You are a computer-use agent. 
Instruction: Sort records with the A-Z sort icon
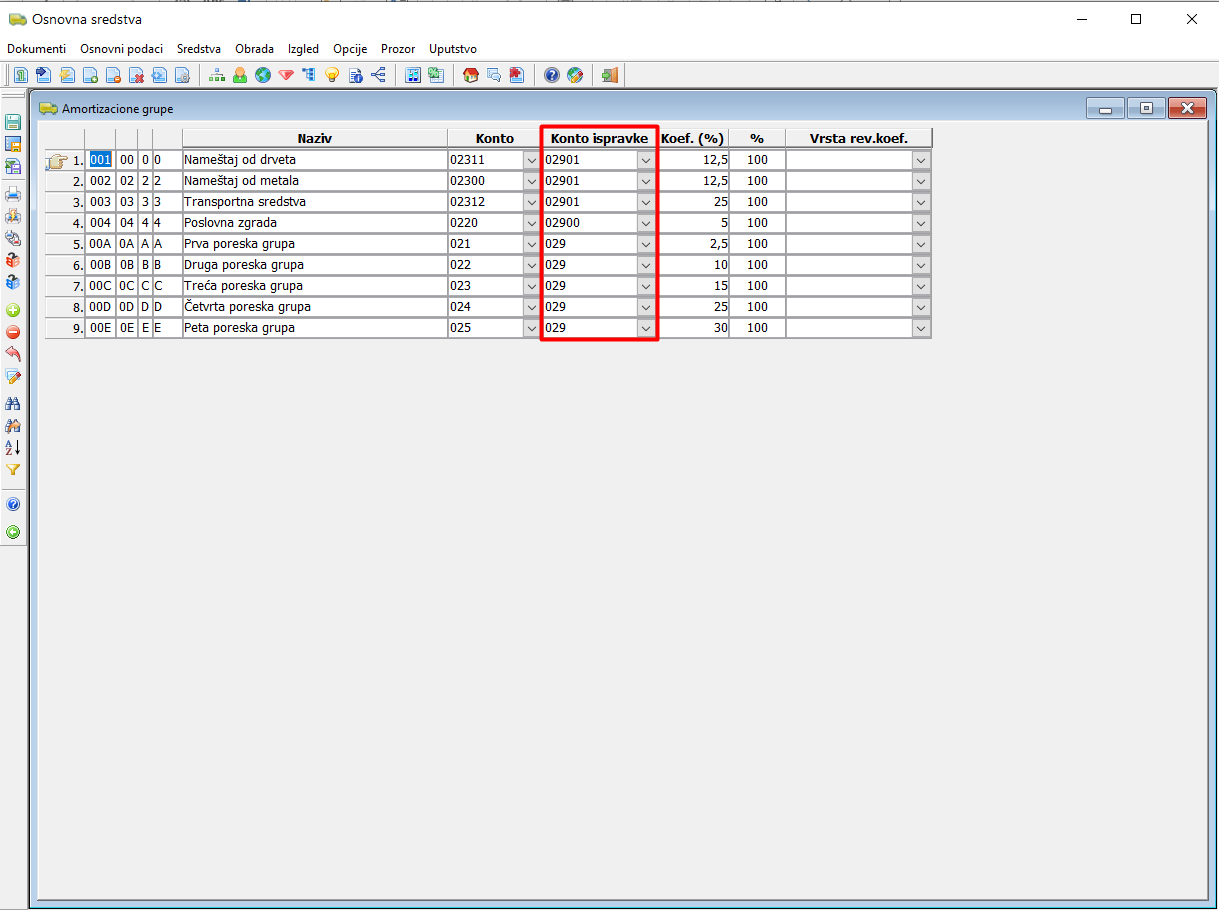pos(13,447)
